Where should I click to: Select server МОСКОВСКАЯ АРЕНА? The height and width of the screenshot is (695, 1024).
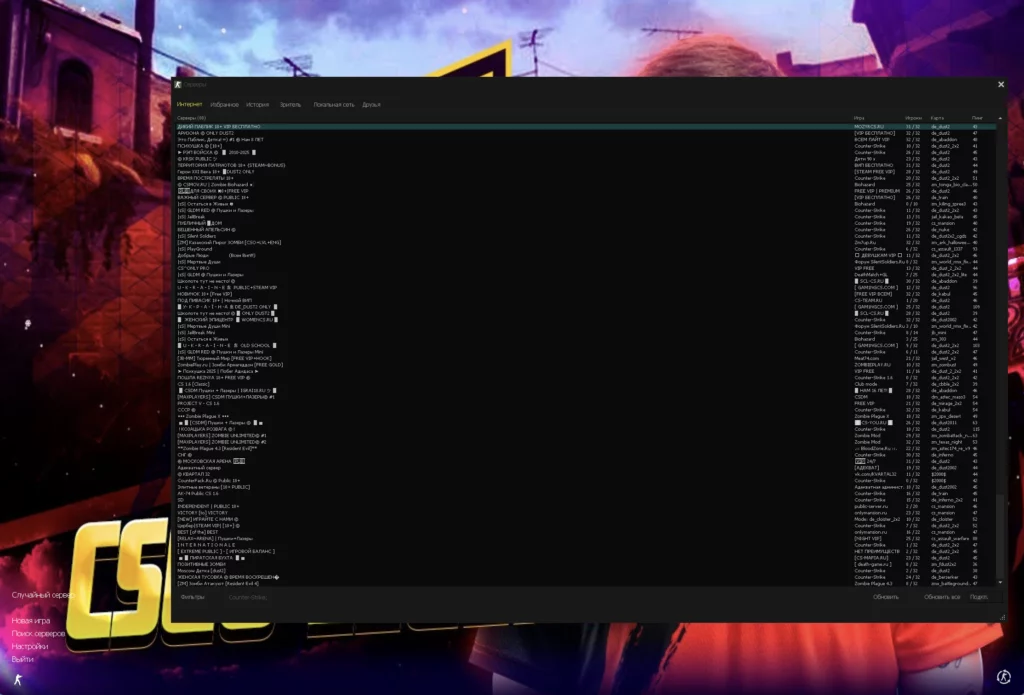point(586,461)
